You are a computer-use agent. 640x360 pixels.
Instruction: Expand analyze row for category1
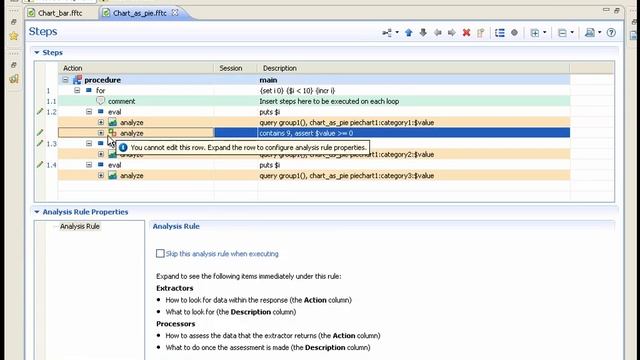101,122
